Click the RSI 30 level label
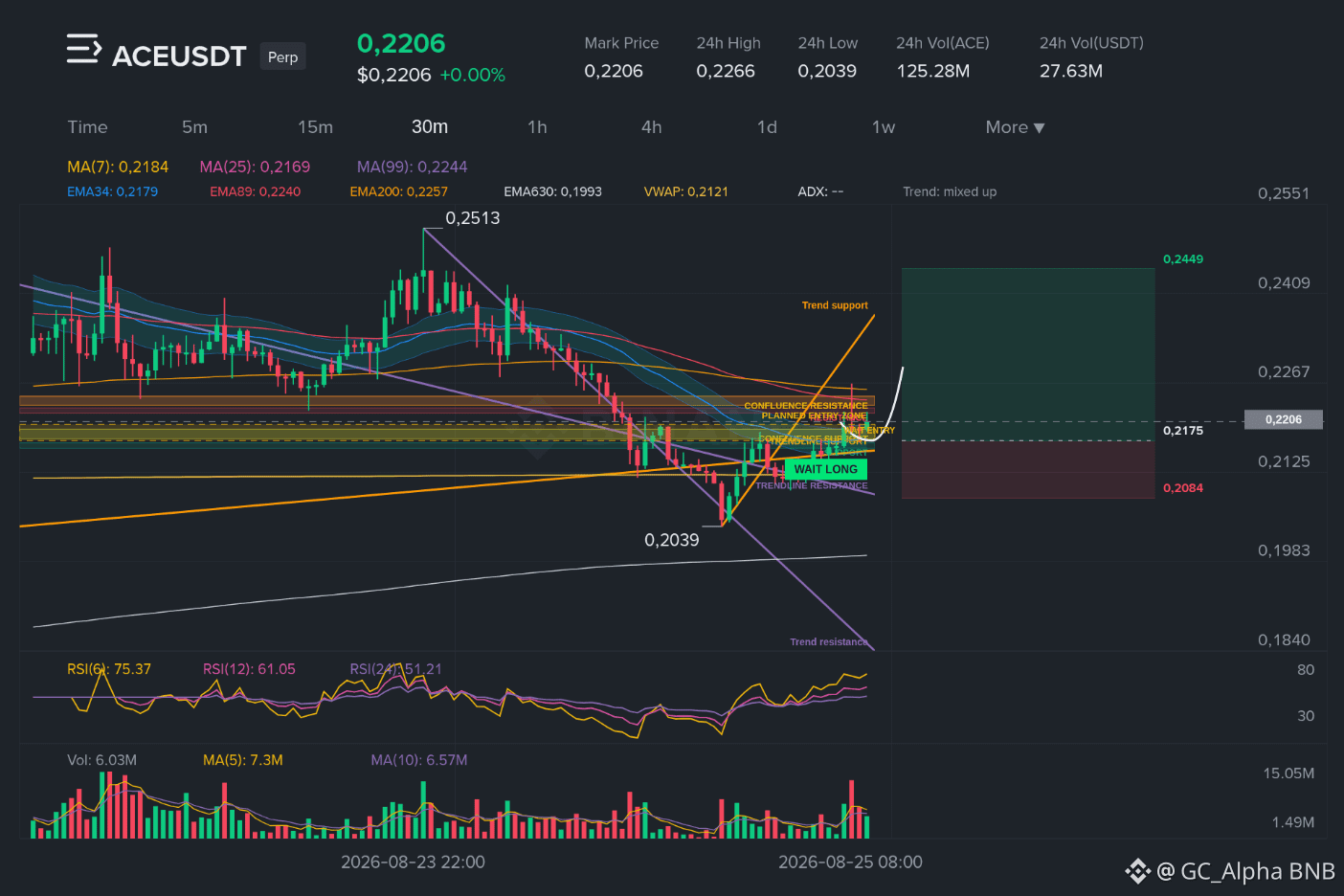 point(1306,716)
